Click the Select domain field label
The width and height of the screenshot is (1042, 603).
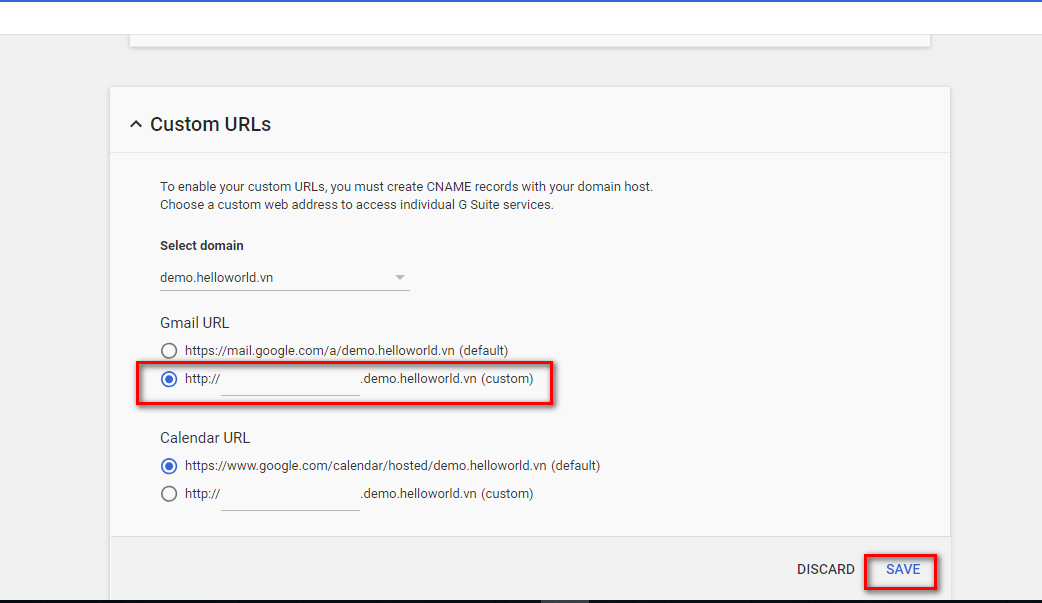[202, 246]
